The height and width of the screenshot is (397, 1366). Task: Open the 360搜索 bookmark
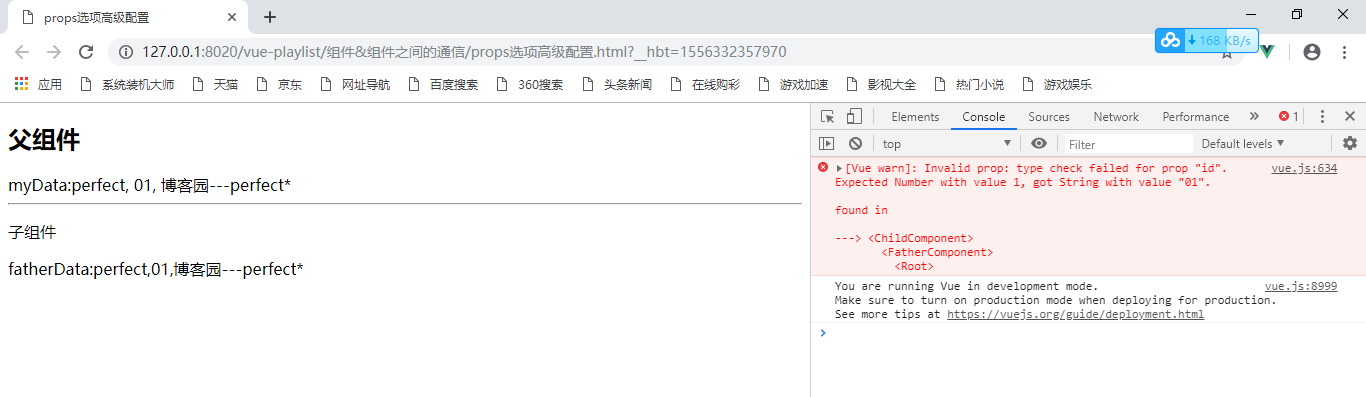(529, 85)
